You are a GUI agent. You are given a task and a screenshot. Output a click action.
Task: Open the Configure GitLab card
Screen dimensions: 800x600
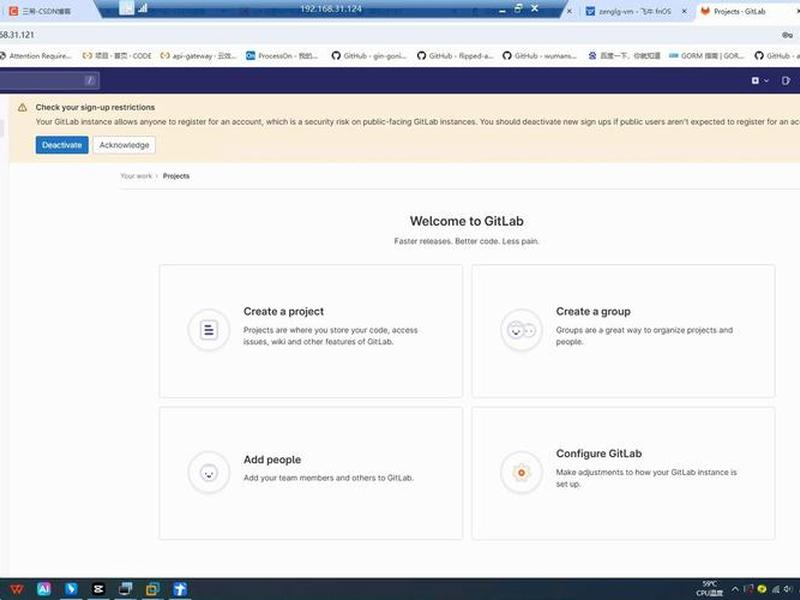tap(623, 473)
